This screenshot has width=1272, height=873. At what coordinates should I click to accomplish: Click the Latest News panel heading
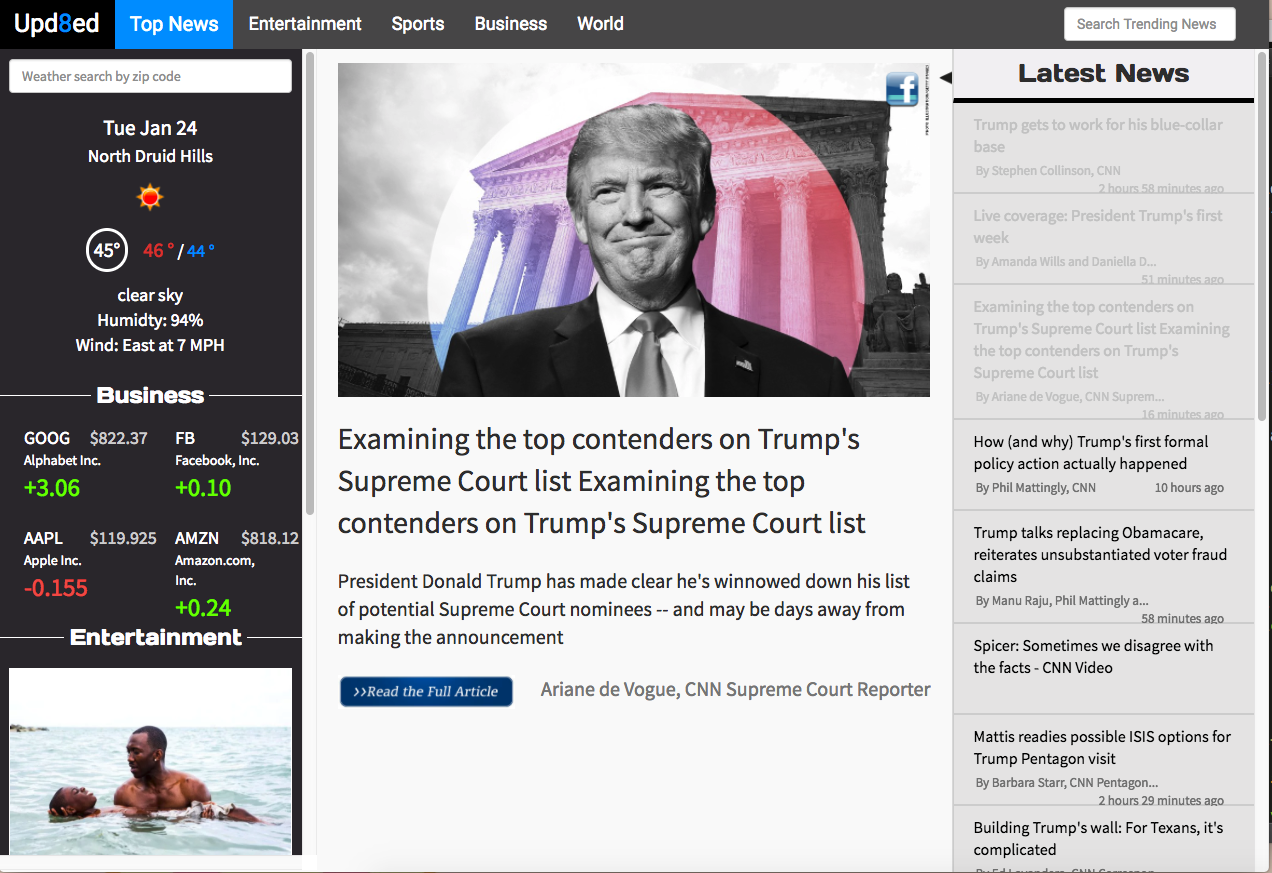click(x=1103, y=73)
